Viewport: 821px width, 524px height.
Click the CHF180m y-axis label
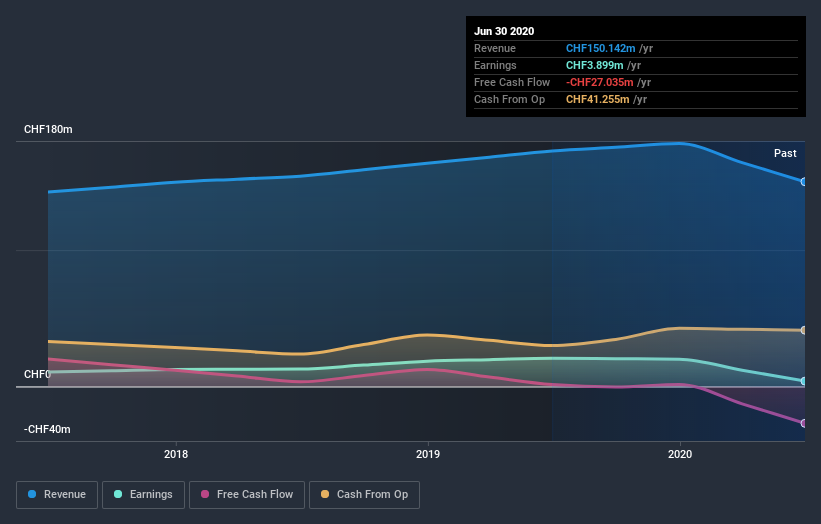[x=48, y=129]
